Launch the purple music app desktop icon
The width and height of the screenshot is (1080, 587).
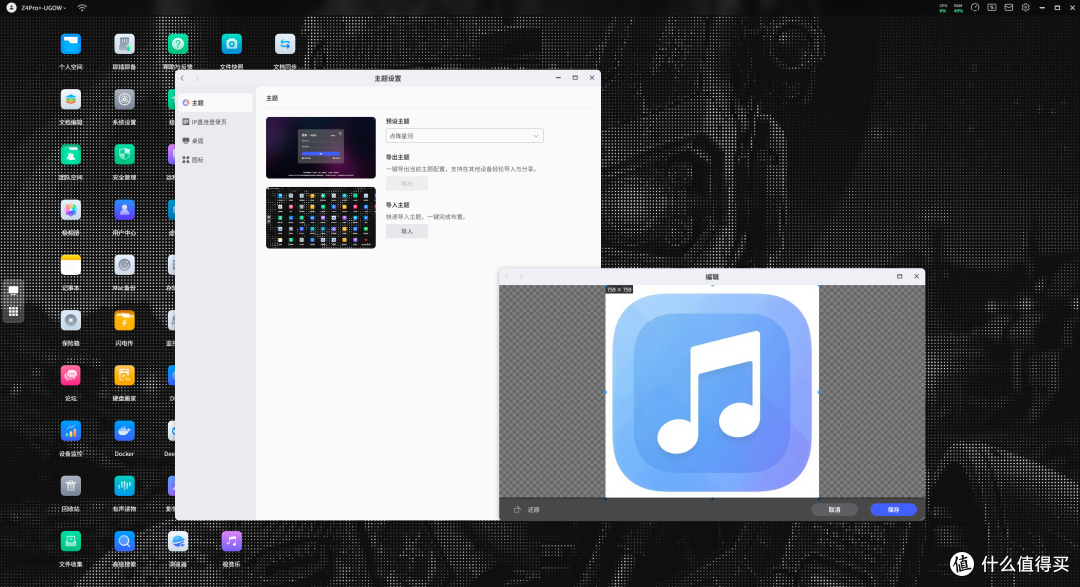[231, 542]
